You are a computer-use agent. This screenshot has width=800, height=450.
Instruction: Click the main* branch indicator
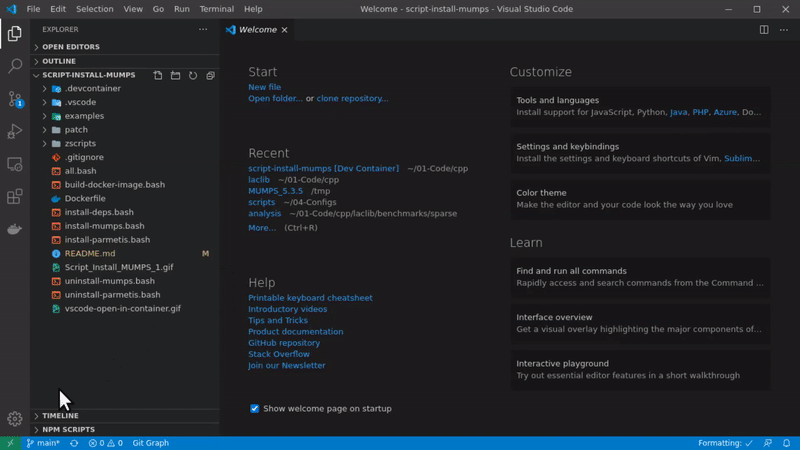pos(43,443)
